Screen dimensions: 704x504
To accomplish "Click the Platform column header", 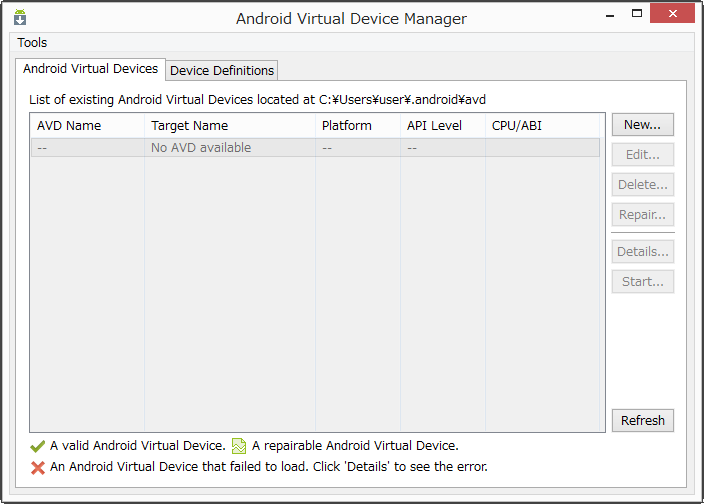I will pos(358,126).
